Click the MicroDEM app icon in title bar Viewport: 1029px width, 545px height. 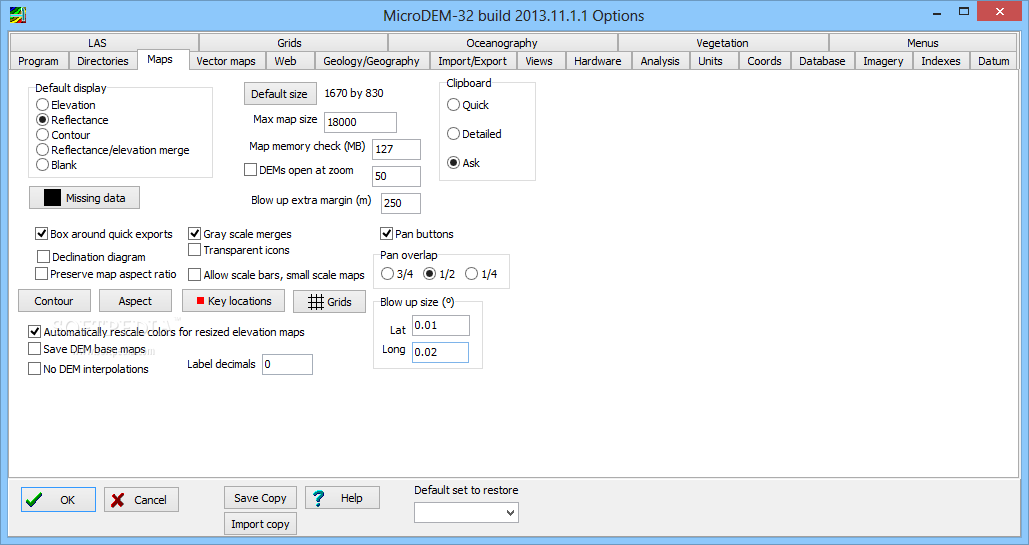pos(18,14)
